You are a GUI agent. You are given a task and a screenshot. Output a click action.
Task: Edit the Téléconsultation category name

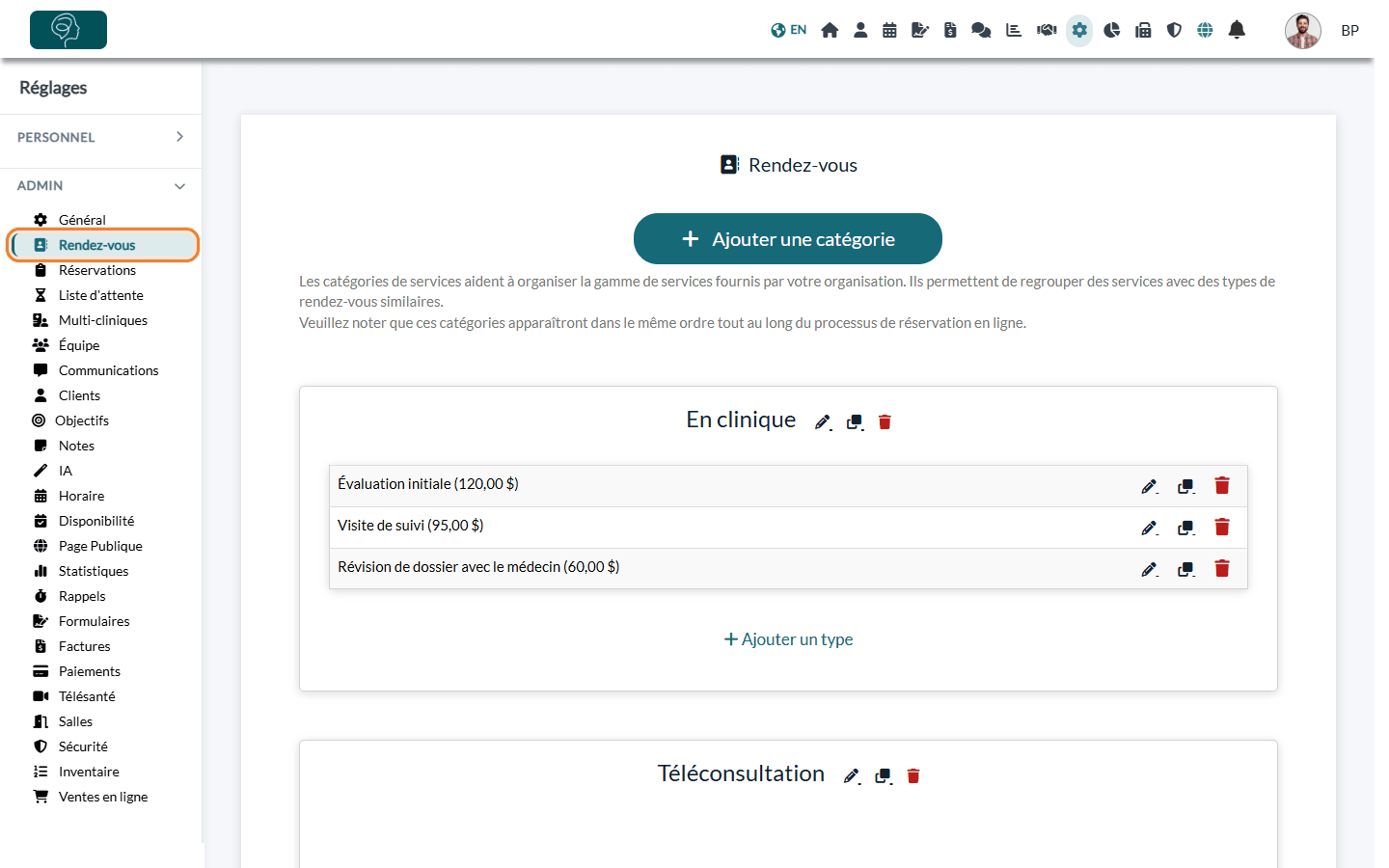(x=852, y=776)
